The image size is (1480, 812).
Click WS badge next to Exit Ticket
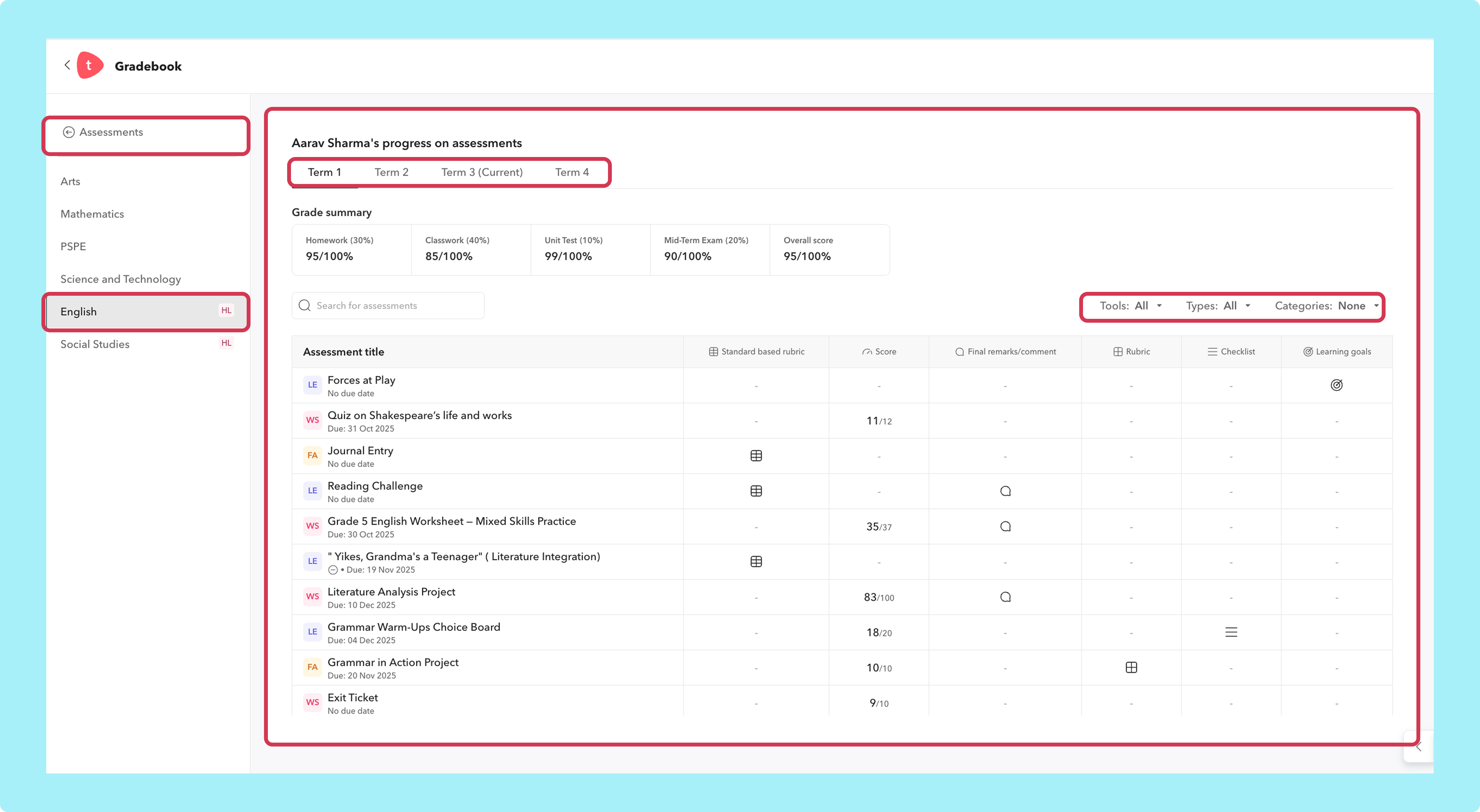click(312, 703)
